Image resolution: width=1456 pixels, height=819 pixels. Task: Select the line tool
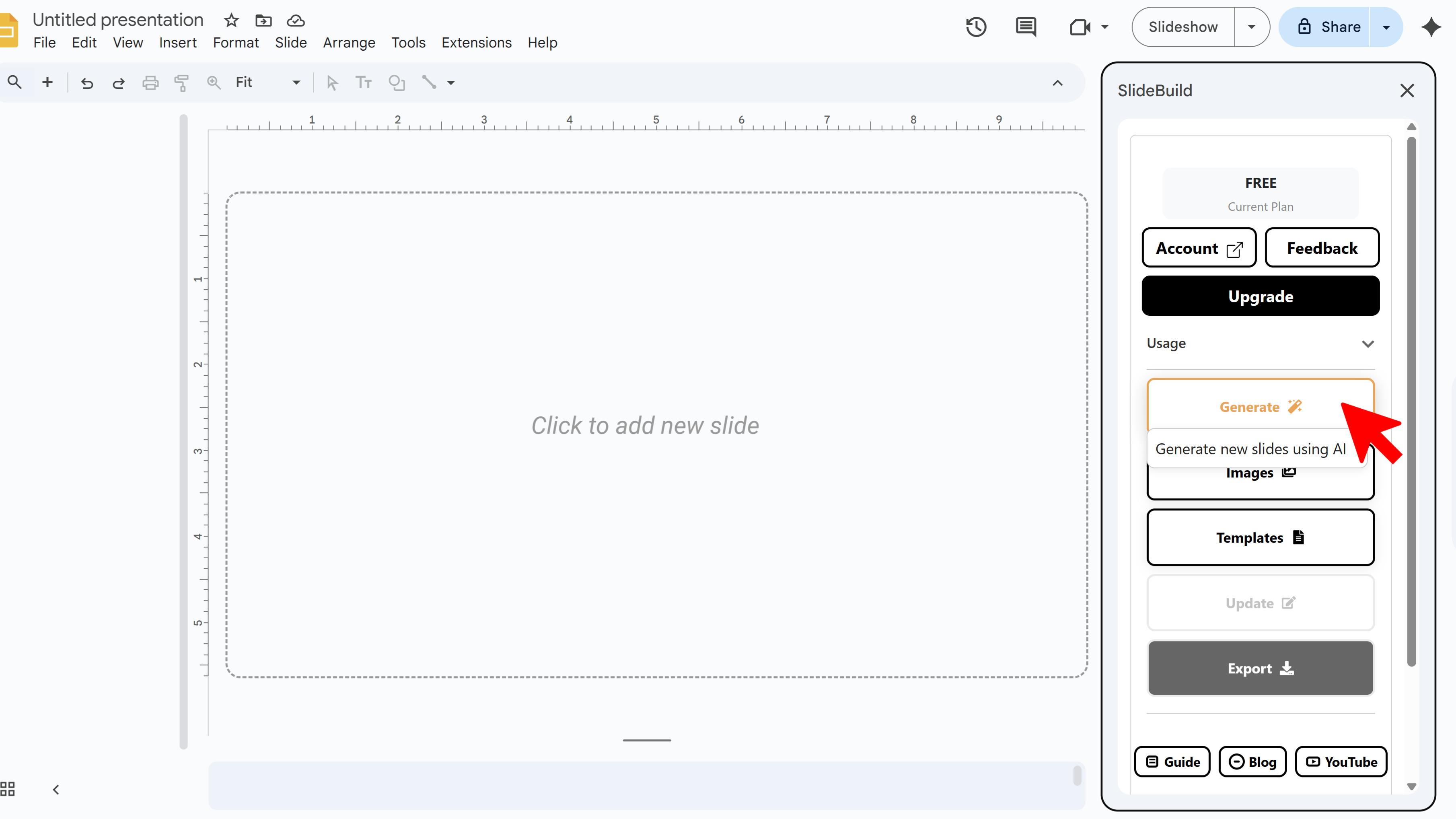[429, 82]
